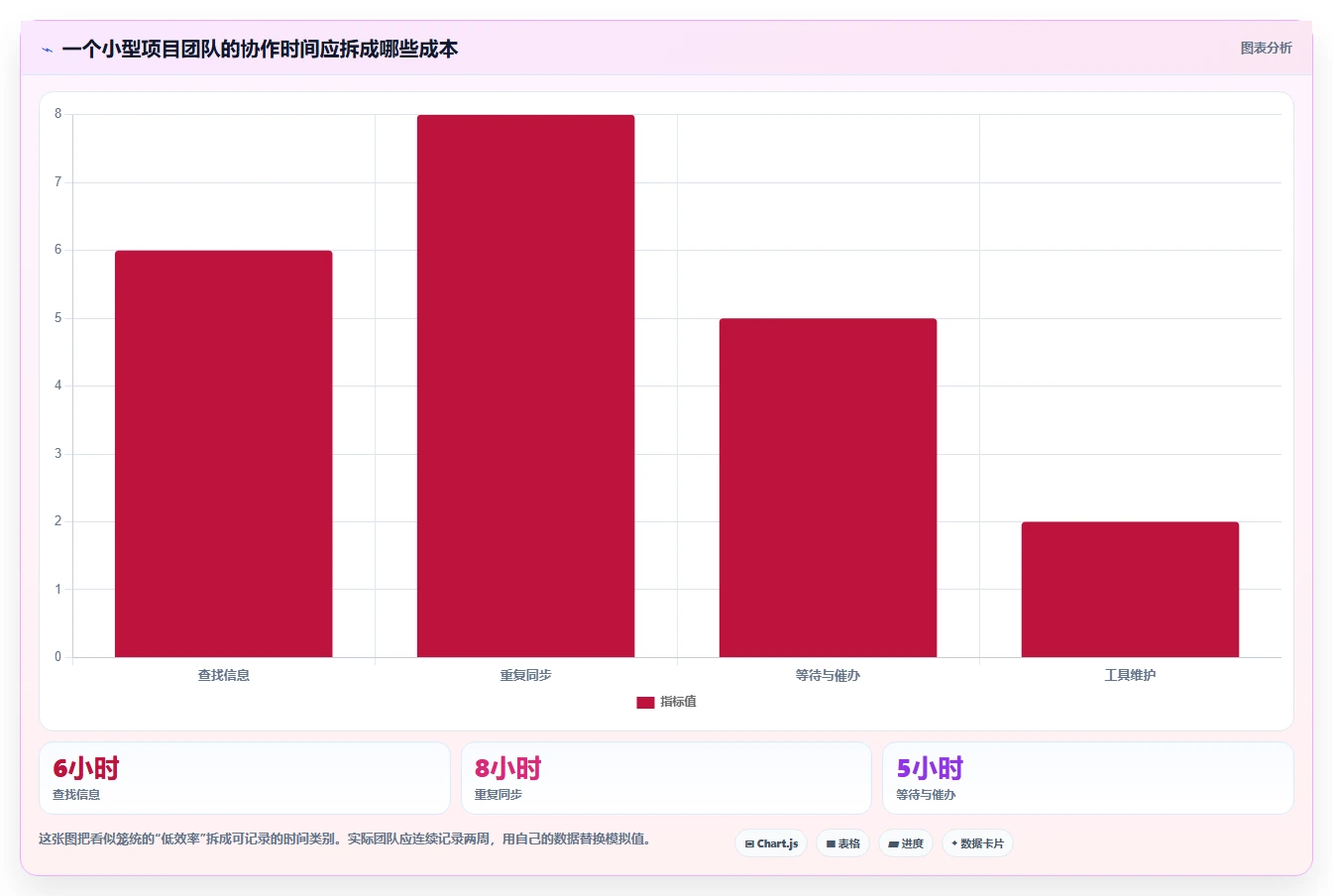Image resolution: width=1333 pixels, height=896 pixels.
Task: Click the chart title 一个小型项目团队的协作时间应拆成哪些成本
Action: pos(260,49)
